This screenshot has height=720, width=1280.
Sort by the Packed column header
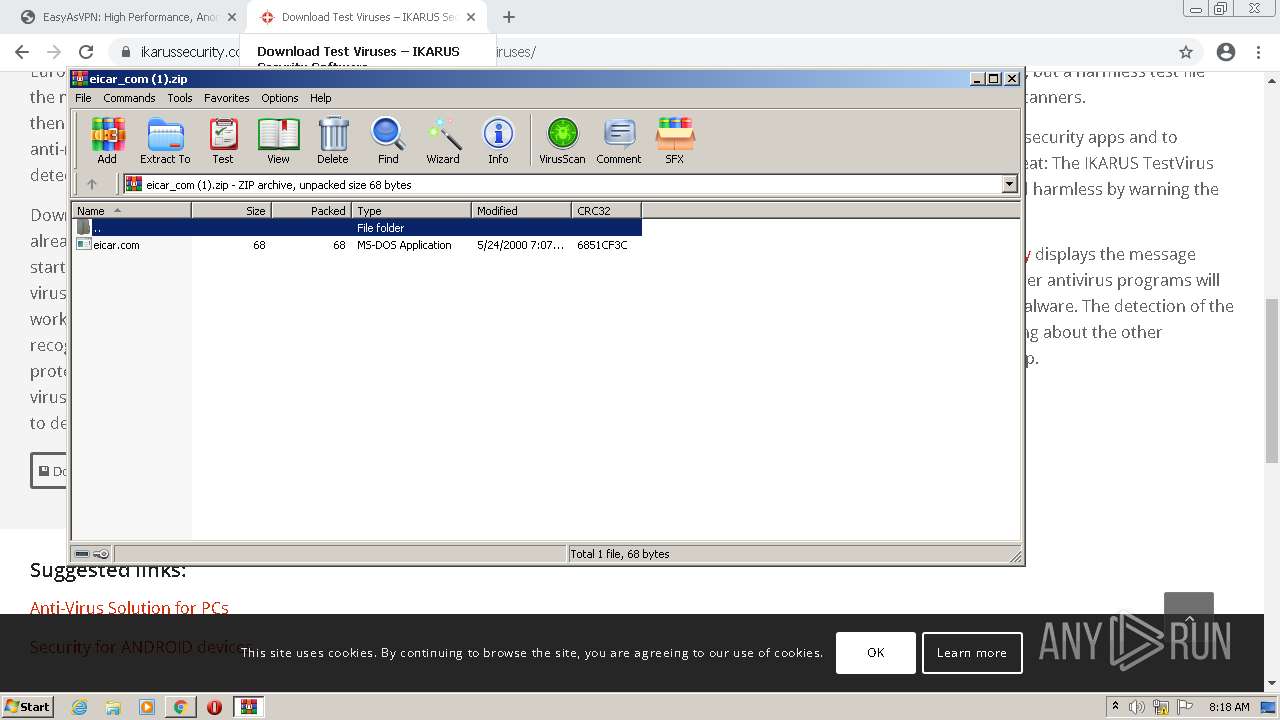[311, 210]
